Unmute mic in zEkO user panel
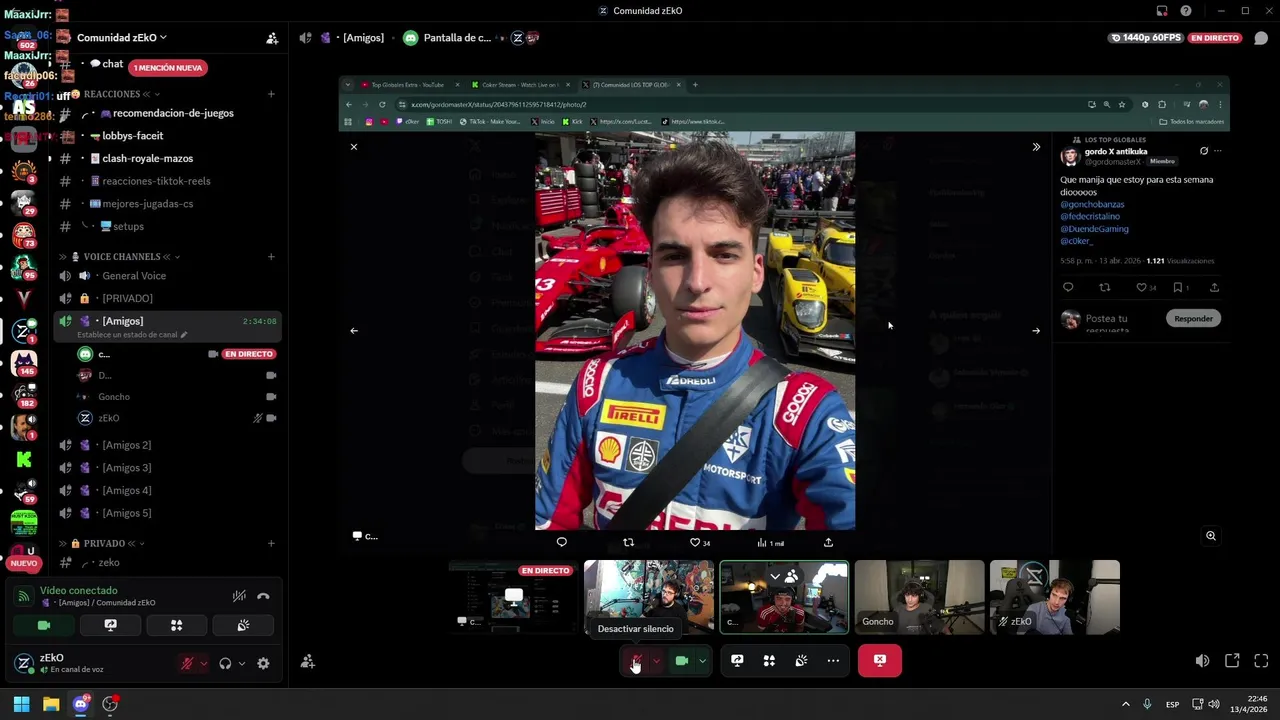 pyautogui.click(x=187, y=663)
